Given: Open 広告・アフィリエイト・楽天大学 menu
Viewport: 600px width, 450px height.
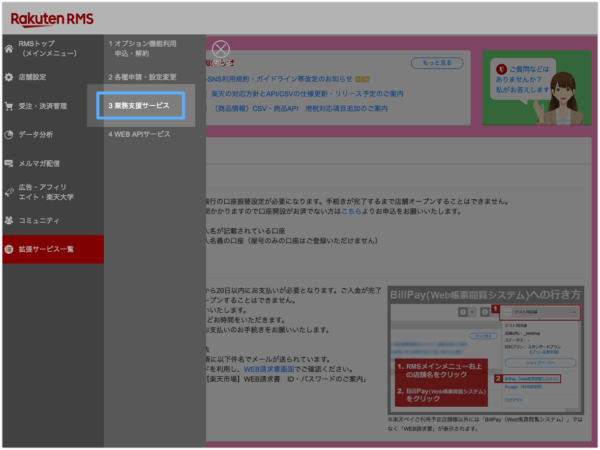Looking at the screenshot, I should [53, 192].
